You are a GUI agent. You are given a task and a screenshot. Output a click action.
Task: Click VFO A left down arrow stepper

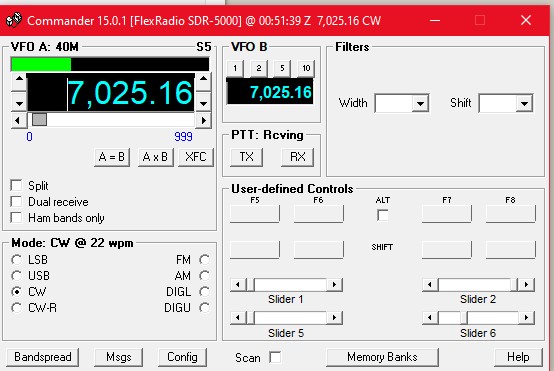click(19, 103)
